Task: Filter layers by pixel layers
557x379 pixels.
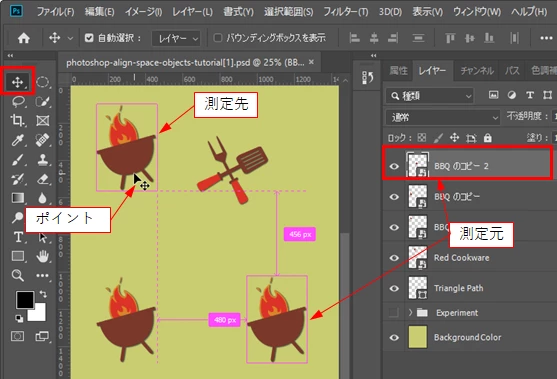Action: [x=493, y=95]
